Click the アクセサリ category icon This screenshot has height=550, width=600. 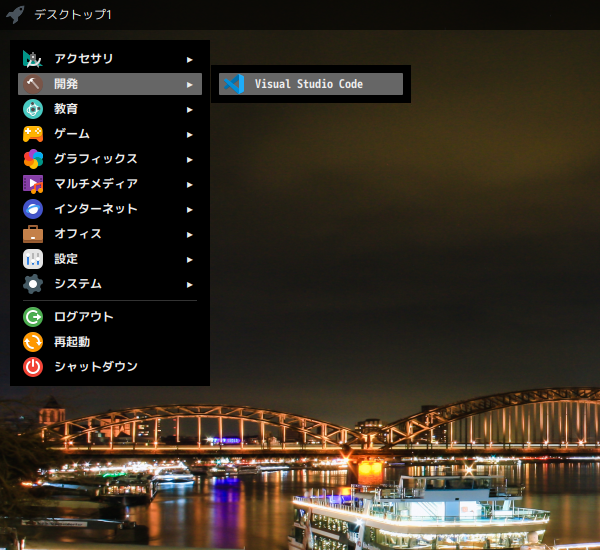point(33,59)
